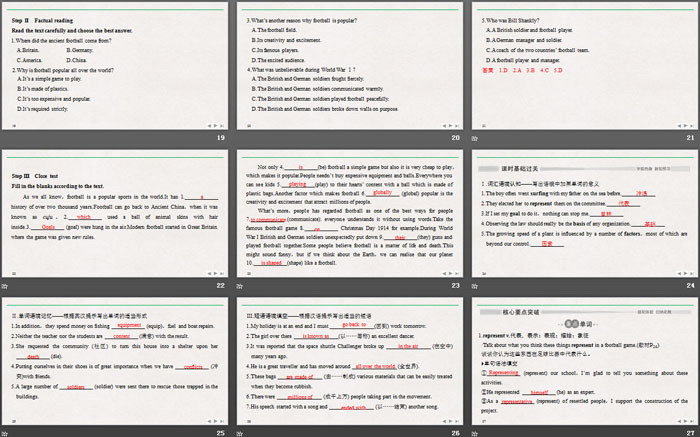
Task: Select slide 27 thumbnail about the word 'represent'
Action: 585,361
